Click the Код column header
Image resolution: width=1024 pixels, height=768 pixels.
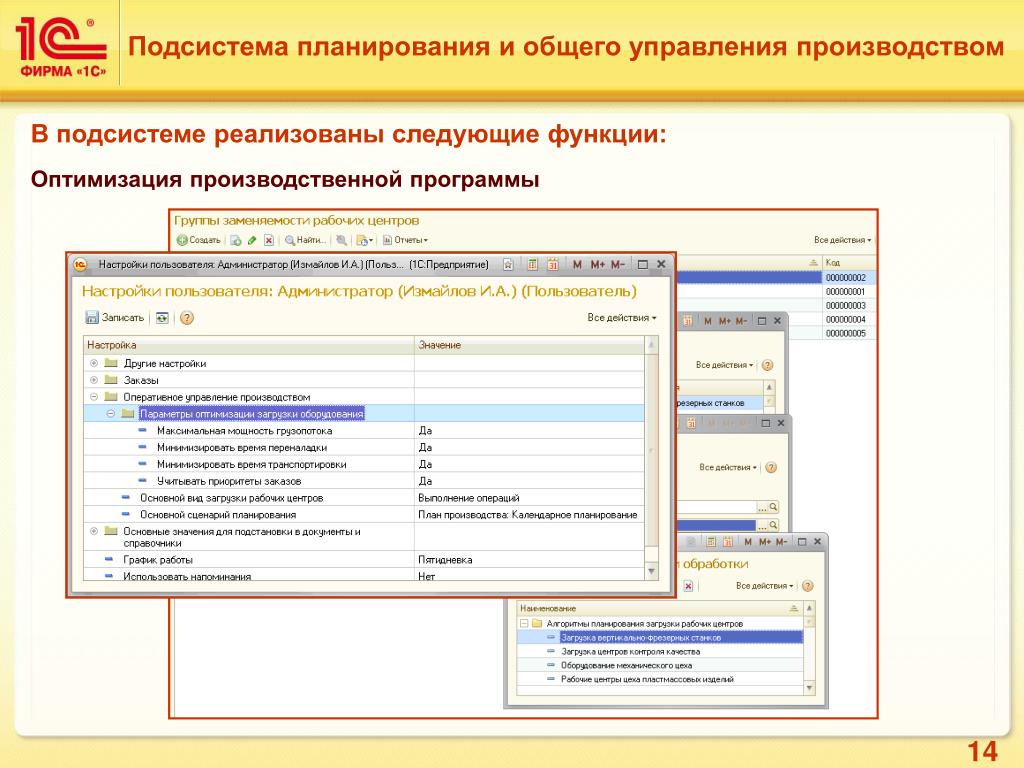coord(848,263)
